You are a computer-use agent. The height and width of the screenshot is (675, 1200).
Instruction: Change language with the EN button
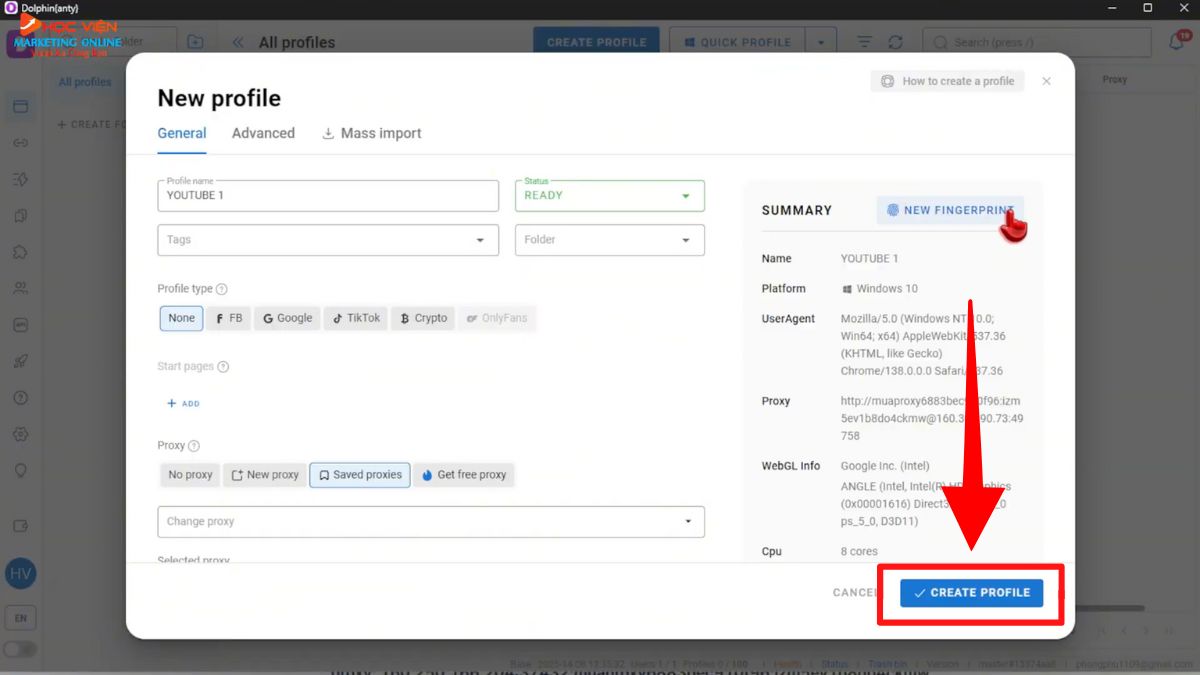(20, 618)
